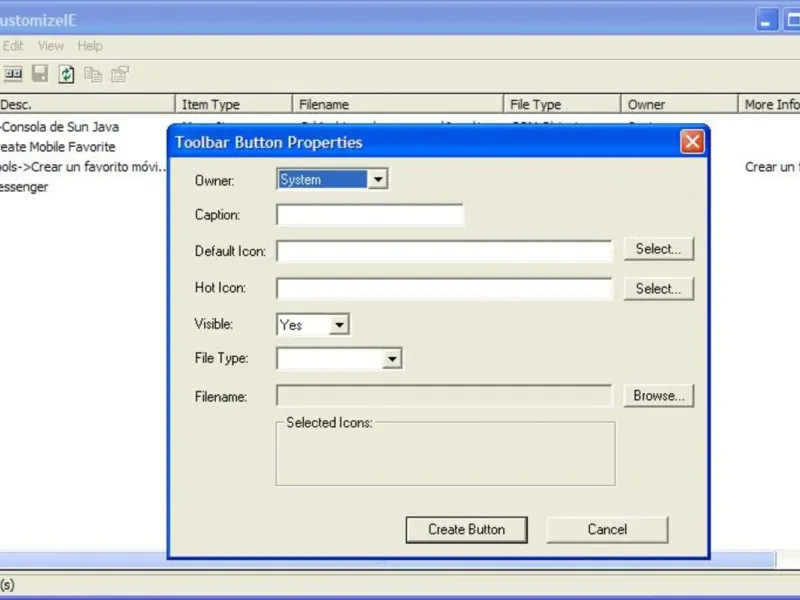This screenshot has height=600, width=800.
Task: Open the Visible dropdown showing Yes
Action: tap(339, 324)
